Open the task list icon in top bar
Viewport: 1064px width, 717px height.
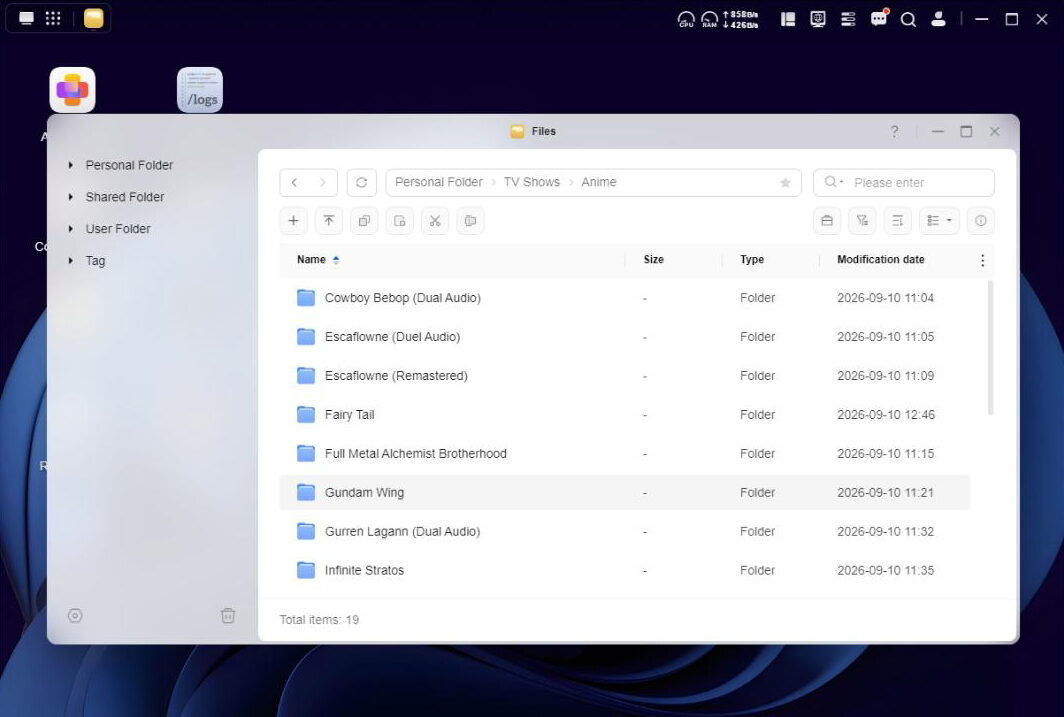coord(848,19)
